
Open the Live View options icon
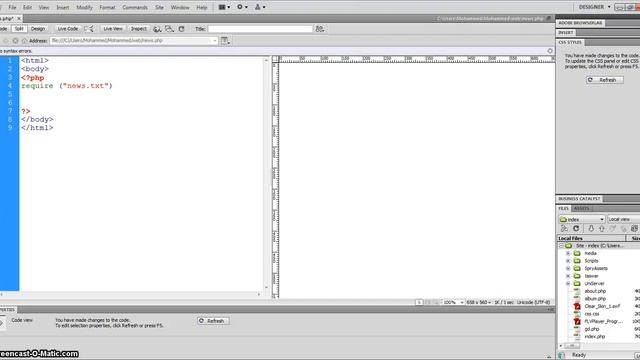[225, 40]
